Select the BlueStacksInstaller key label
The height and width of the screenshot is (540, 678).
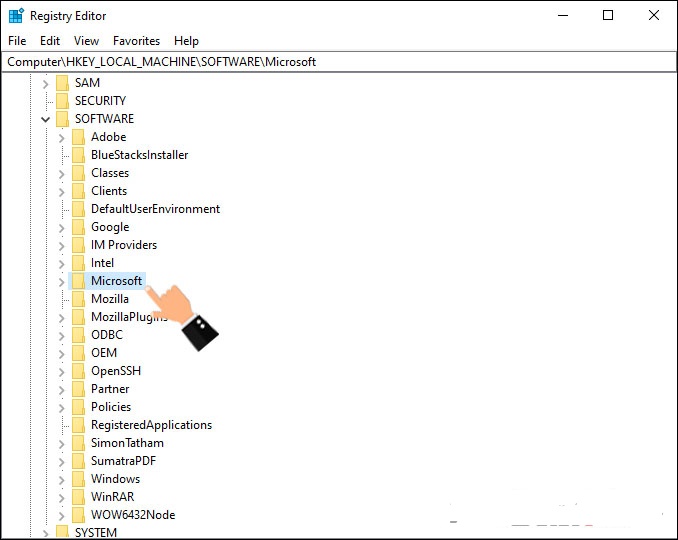pos(140,155)
